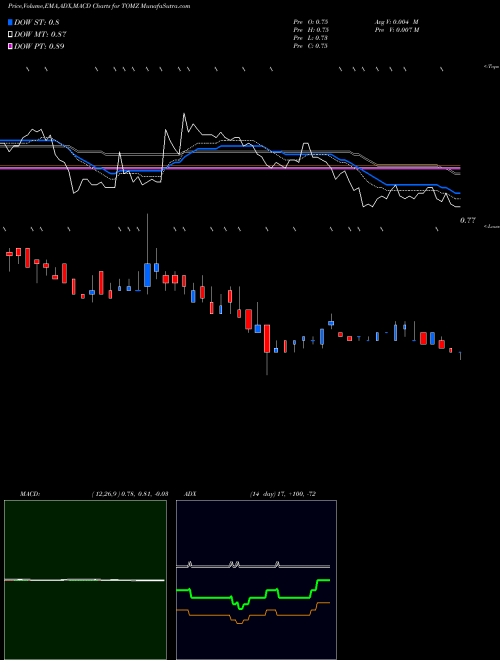Click inside the dark blue ADX chart panel
The height and width of the screenshot is (660, 500).
pos(256,580)
